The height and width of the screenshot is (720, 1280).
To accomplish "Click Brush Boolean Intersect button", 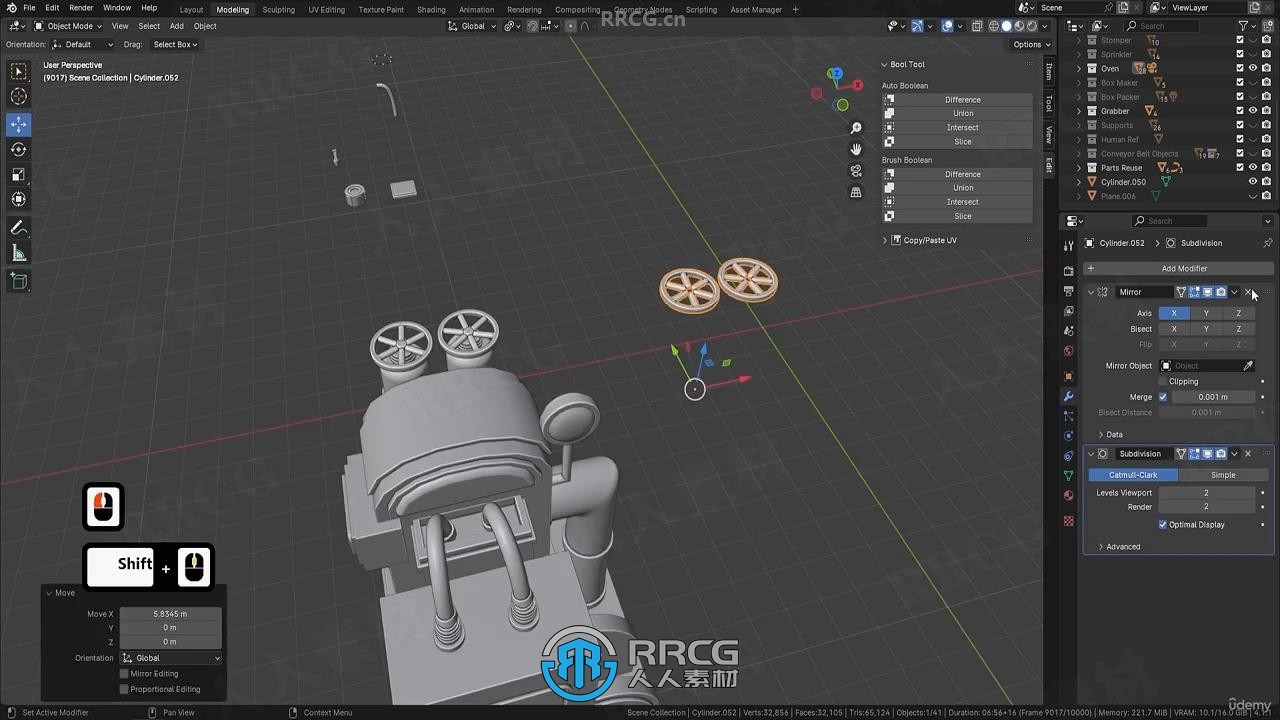I will pyautogui.click(x=958, y=202).
